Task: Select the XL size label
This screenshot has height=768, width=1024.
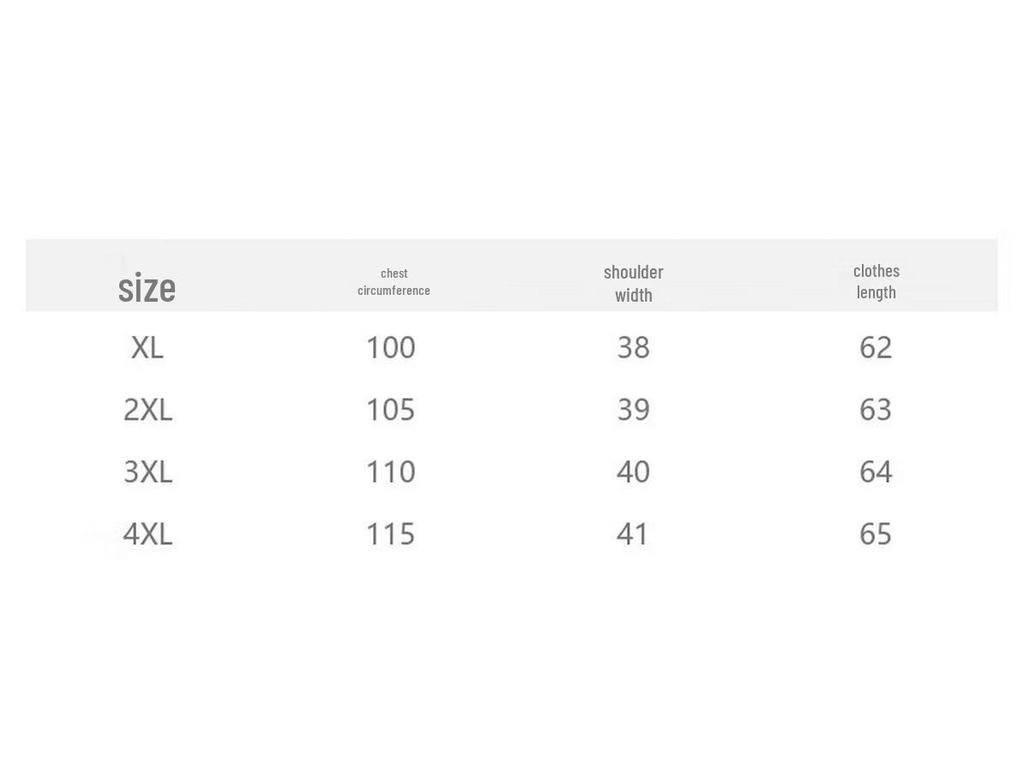Action: (147, 348)
